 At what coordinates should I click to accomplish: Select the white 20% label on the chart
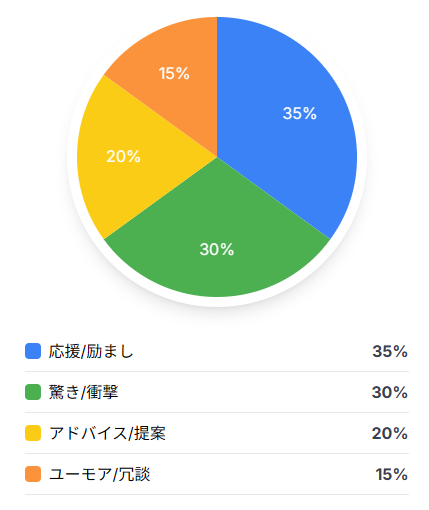point(123,156)
